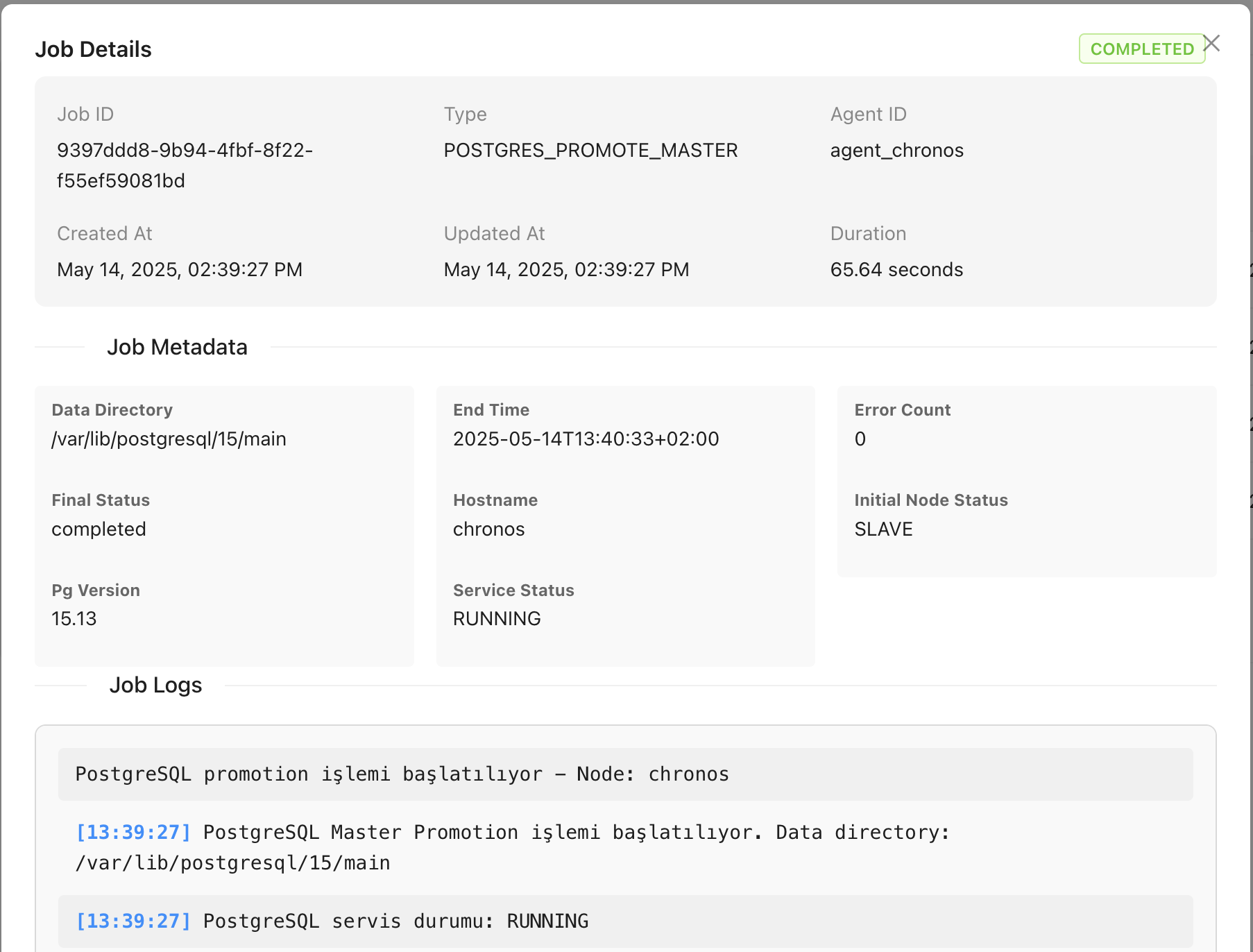
Task: Click the POSTGRES_PROMOTE_MASTER job type
Action: [590, 150]
